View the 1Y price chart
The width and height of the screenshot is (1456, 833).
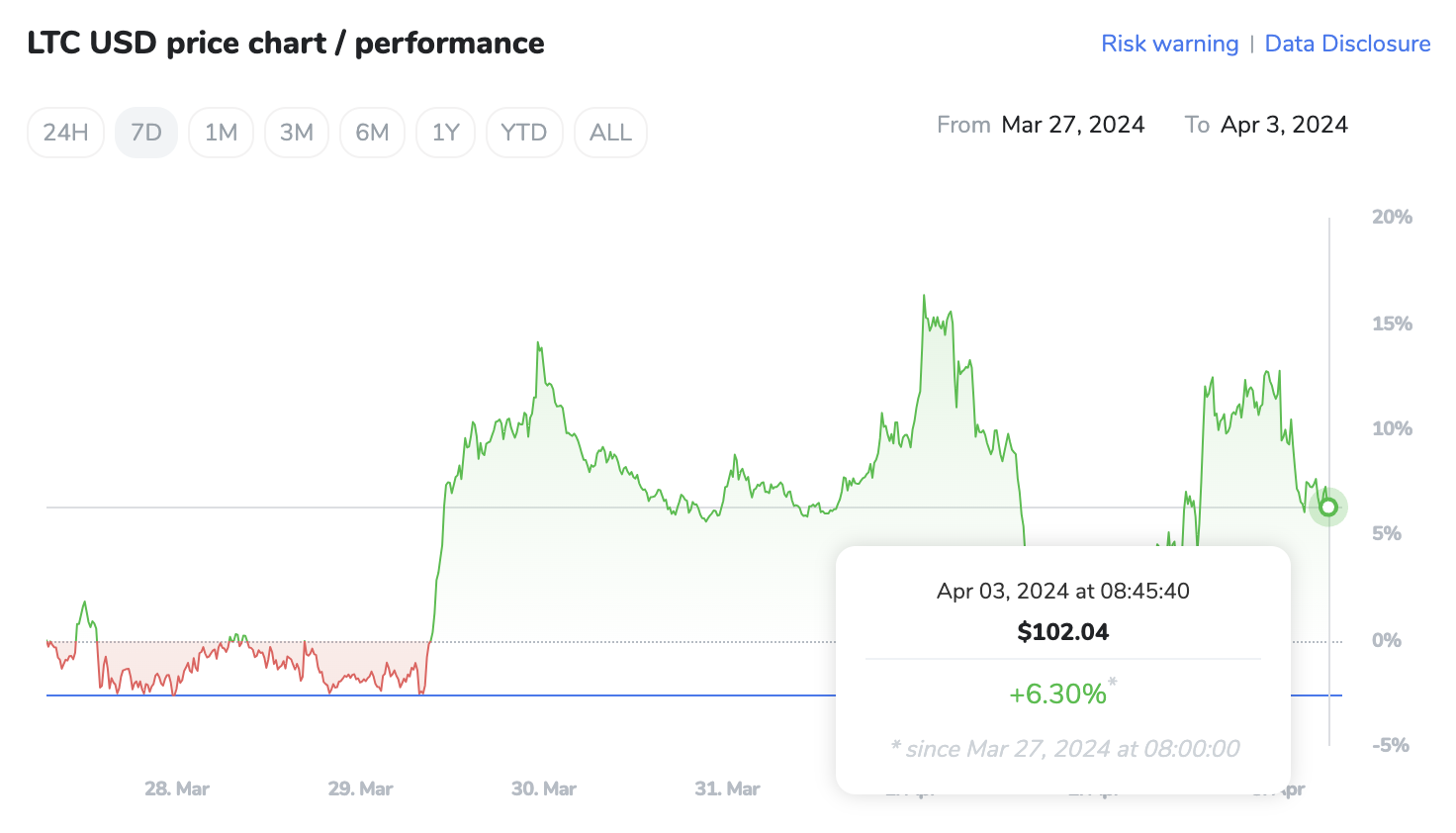click(445, 132)
